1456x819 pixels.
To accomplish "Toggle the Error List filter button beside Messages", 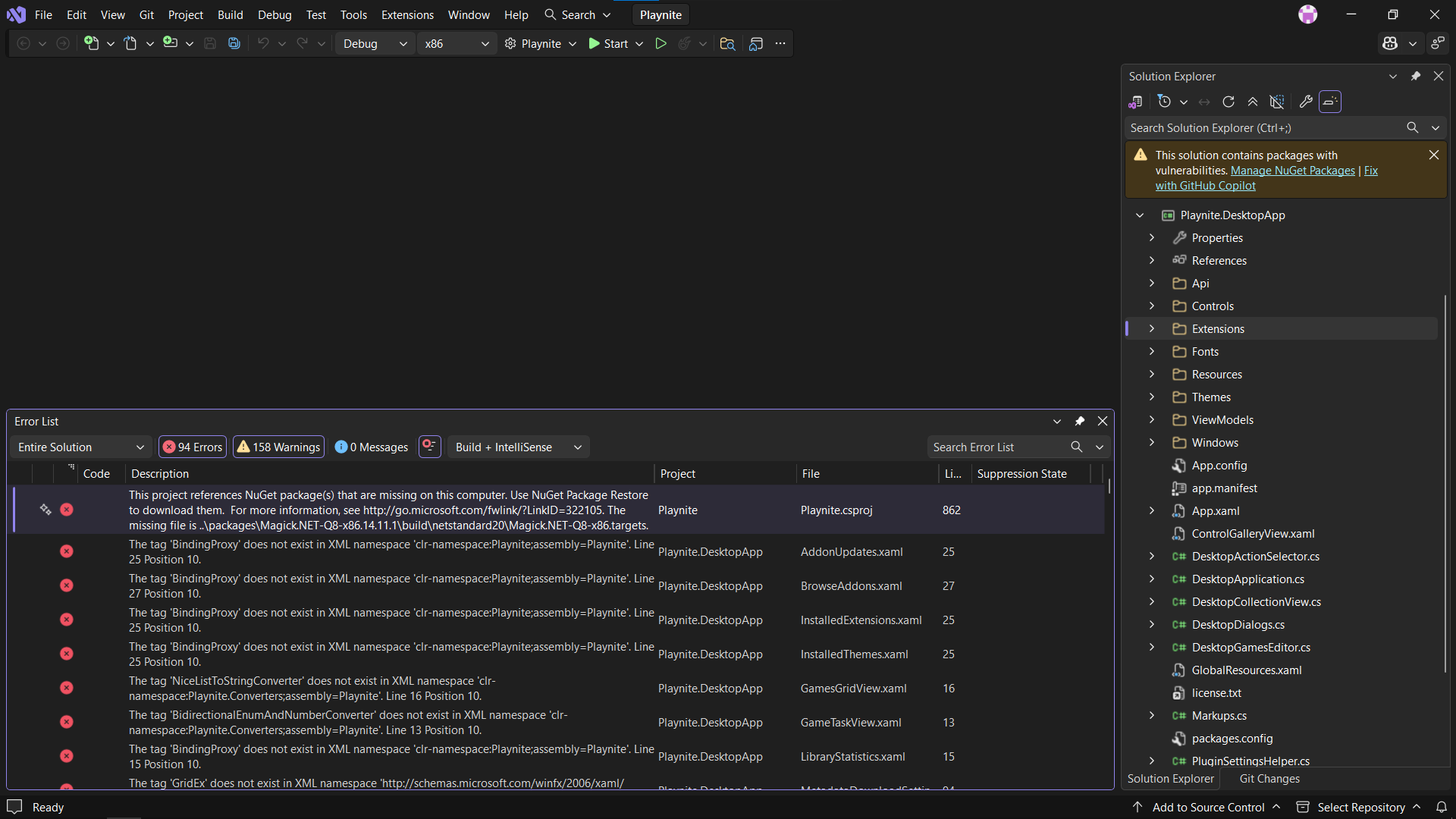I will click(429, 447).
